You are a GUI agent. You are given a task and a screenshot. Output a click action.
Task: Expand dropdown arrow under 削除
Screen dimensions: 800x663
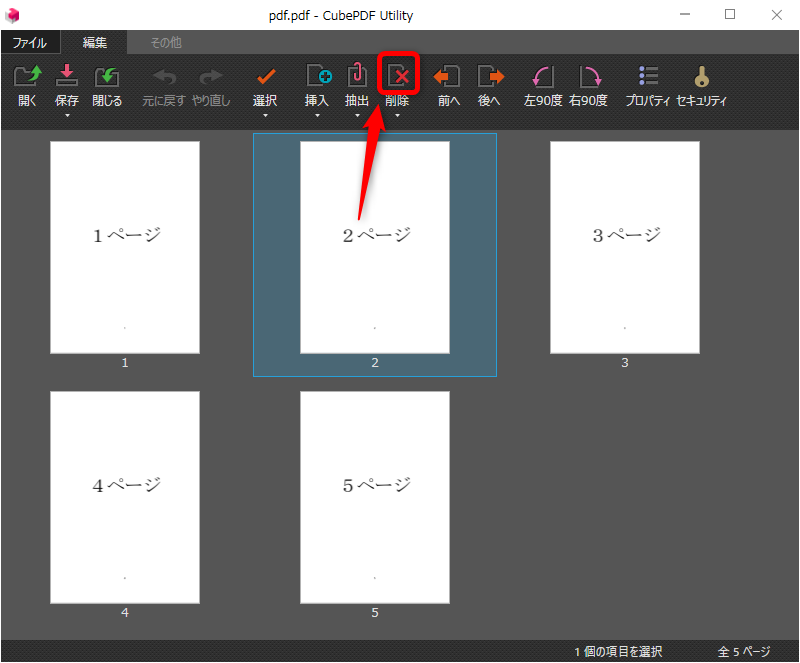[397, 116]
